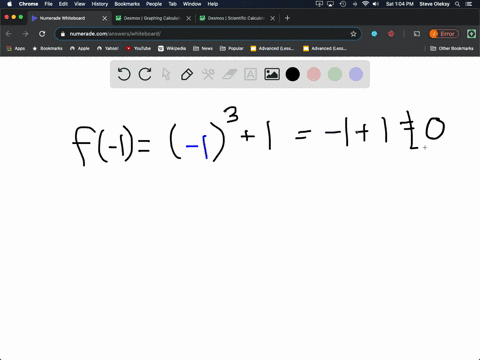
Task: Set pen color to blue-purple
Action: coord(356,74)
